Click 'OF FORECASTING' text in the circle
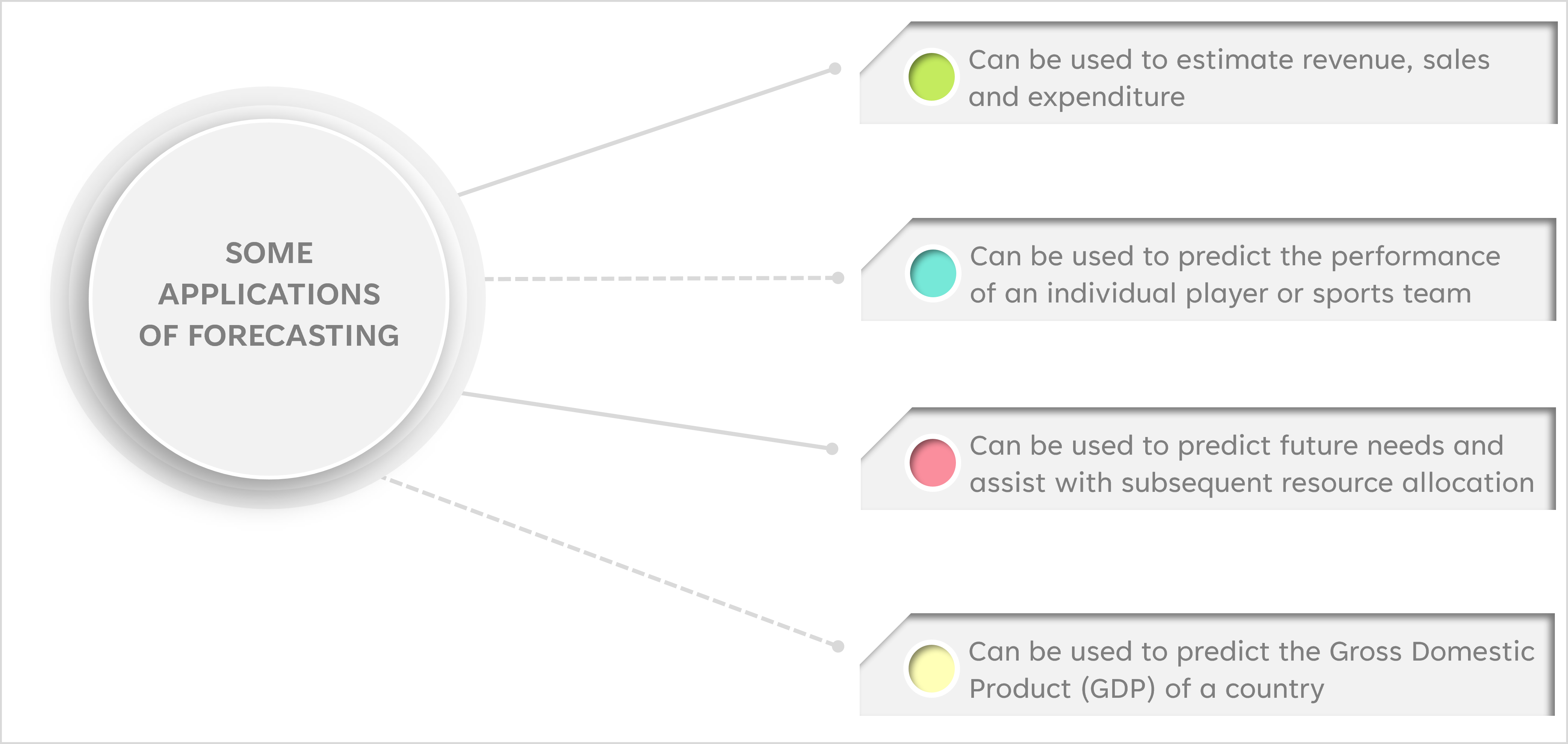Viewport: 1568px width, 744px height. tap(269, 336)
